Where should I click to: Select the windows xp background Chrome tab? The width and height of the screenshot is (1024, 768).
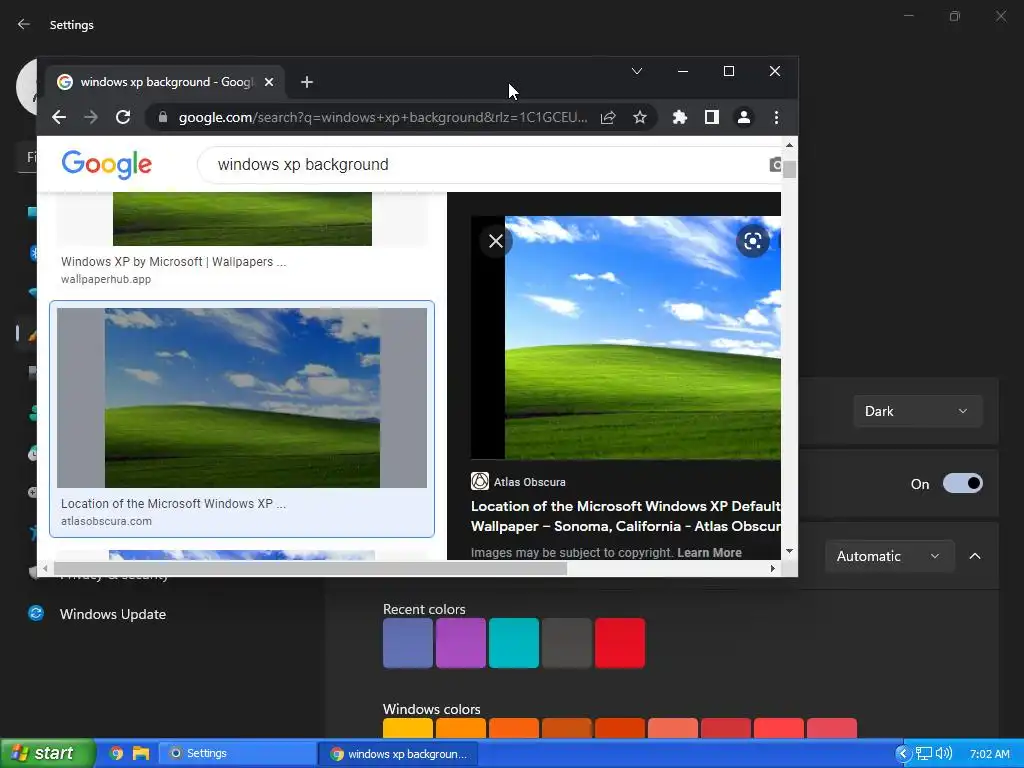click(x=166, y=82)
